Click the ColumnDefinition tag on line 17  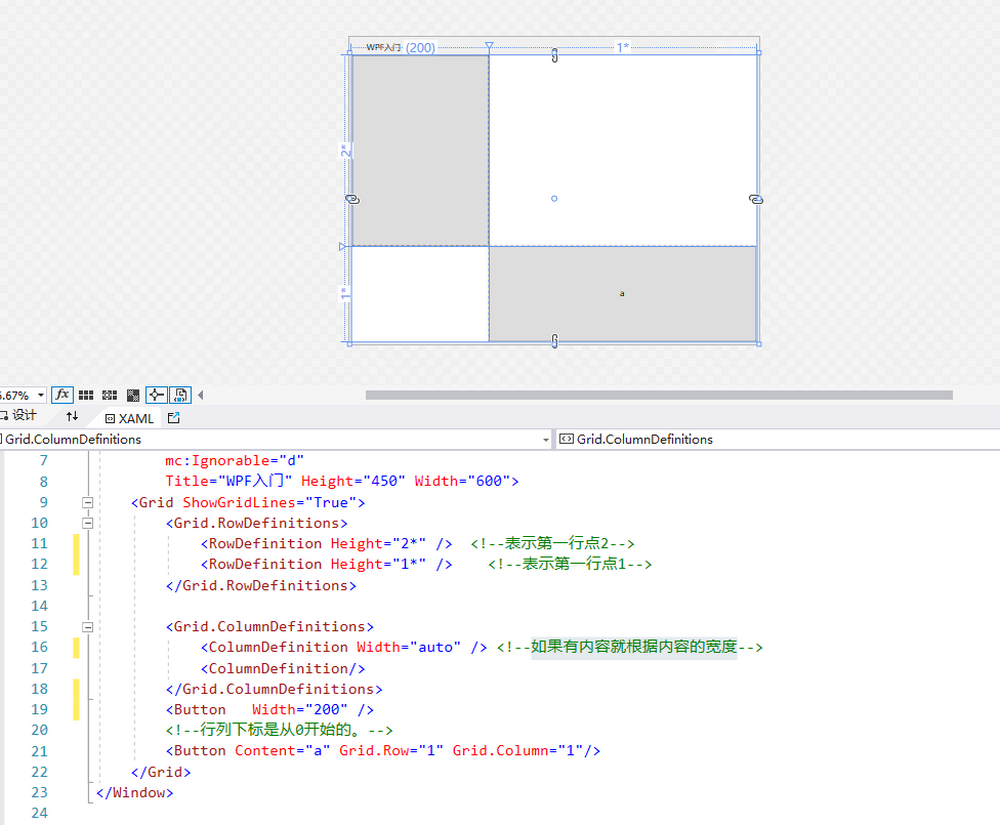coord(283,668)
